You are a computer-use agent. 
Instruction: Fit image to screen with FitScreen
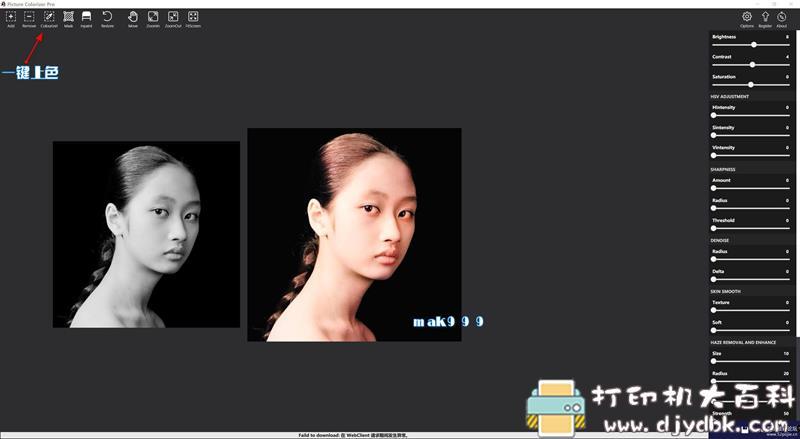click(x=193, y=19)
